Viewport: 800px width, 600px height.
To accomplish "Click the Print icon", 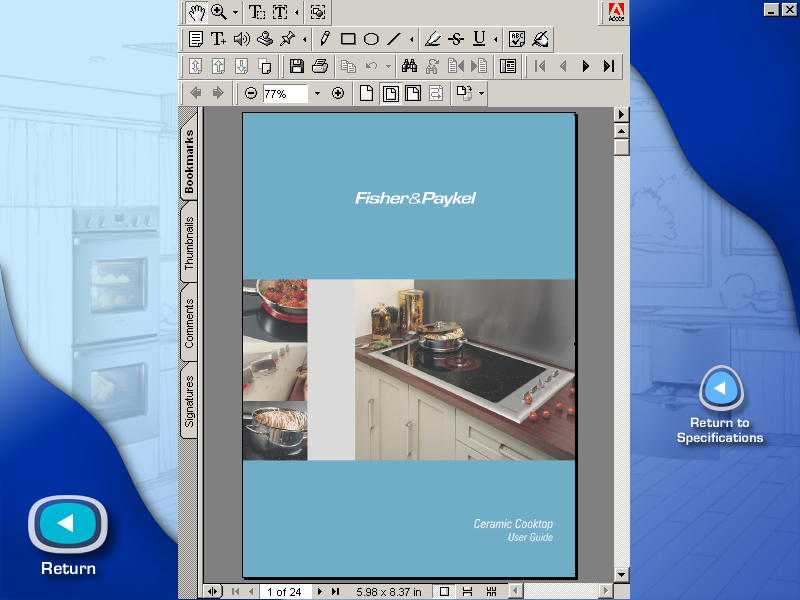I will click(320, 66).
